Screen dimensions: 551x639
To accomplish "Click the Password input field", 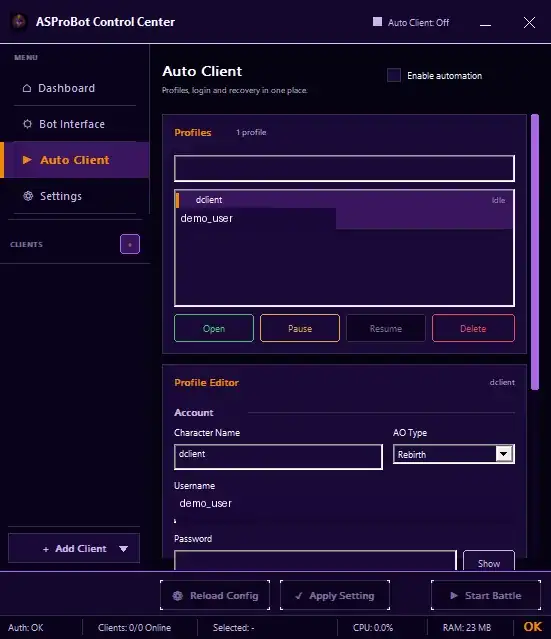I will click(315, 561).
